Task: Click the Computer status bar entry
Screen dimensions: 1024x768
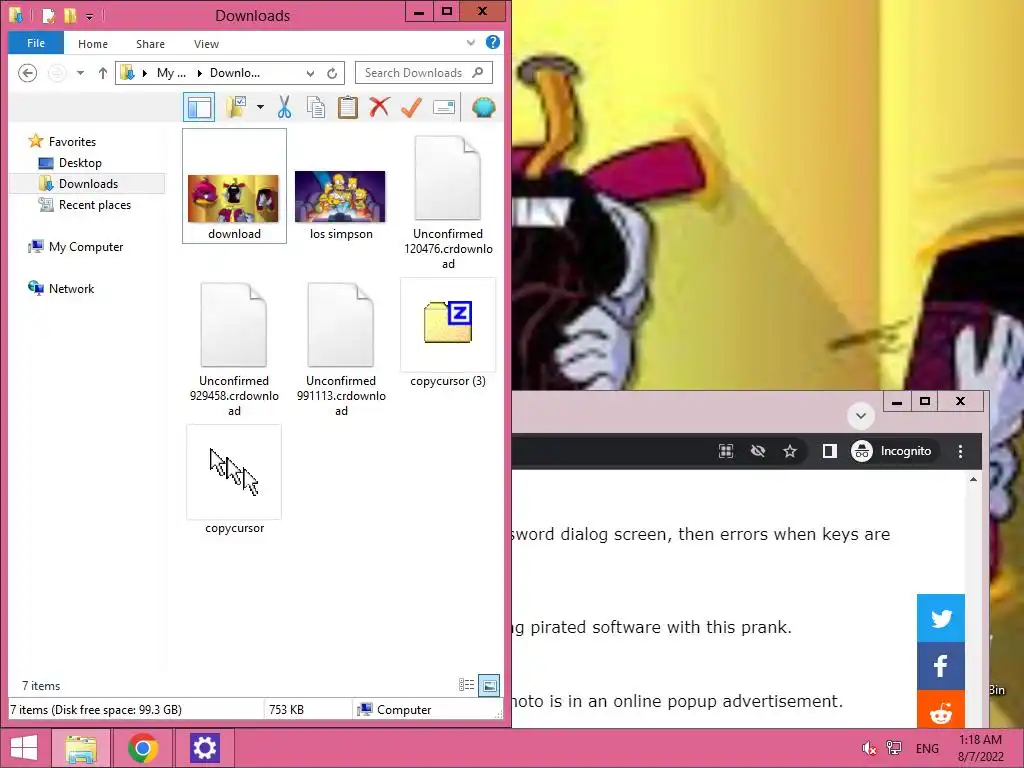Action: (394, 709)
